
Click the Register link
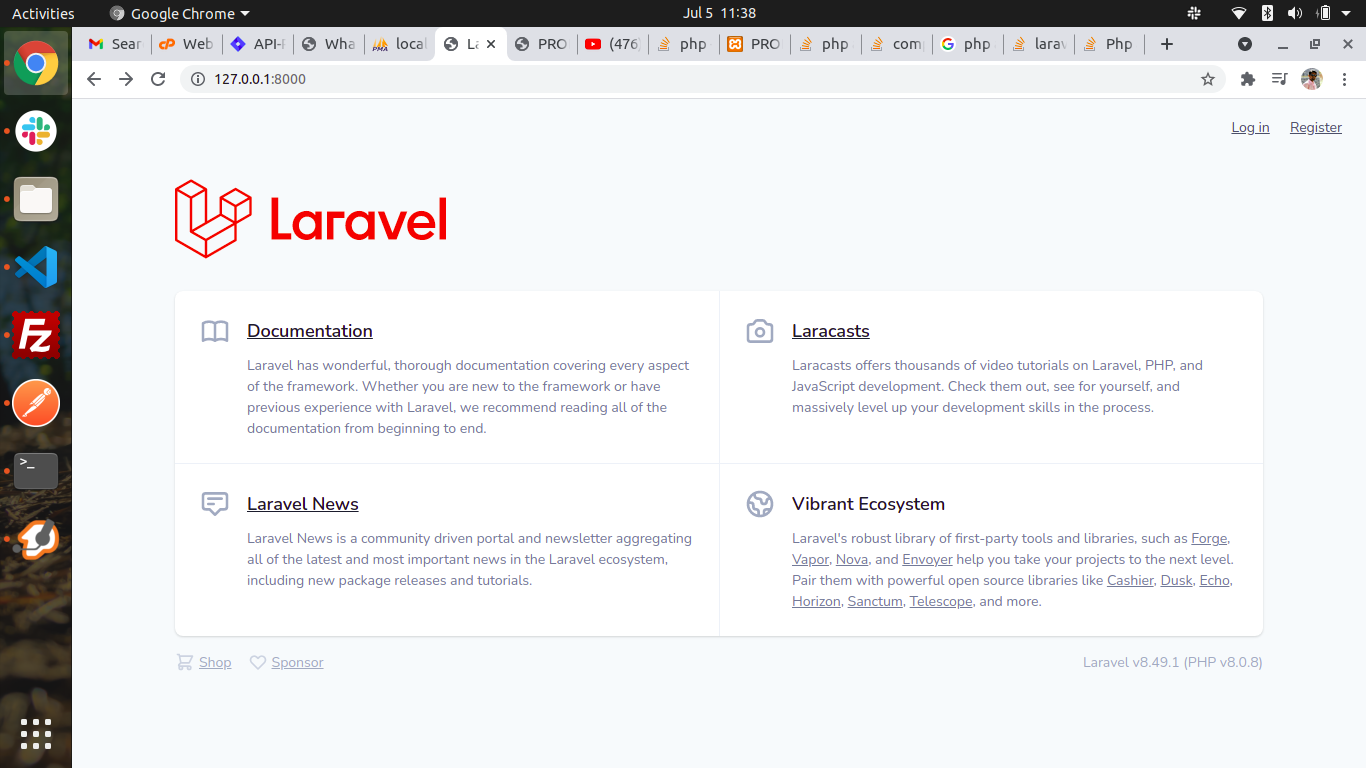1316,127
